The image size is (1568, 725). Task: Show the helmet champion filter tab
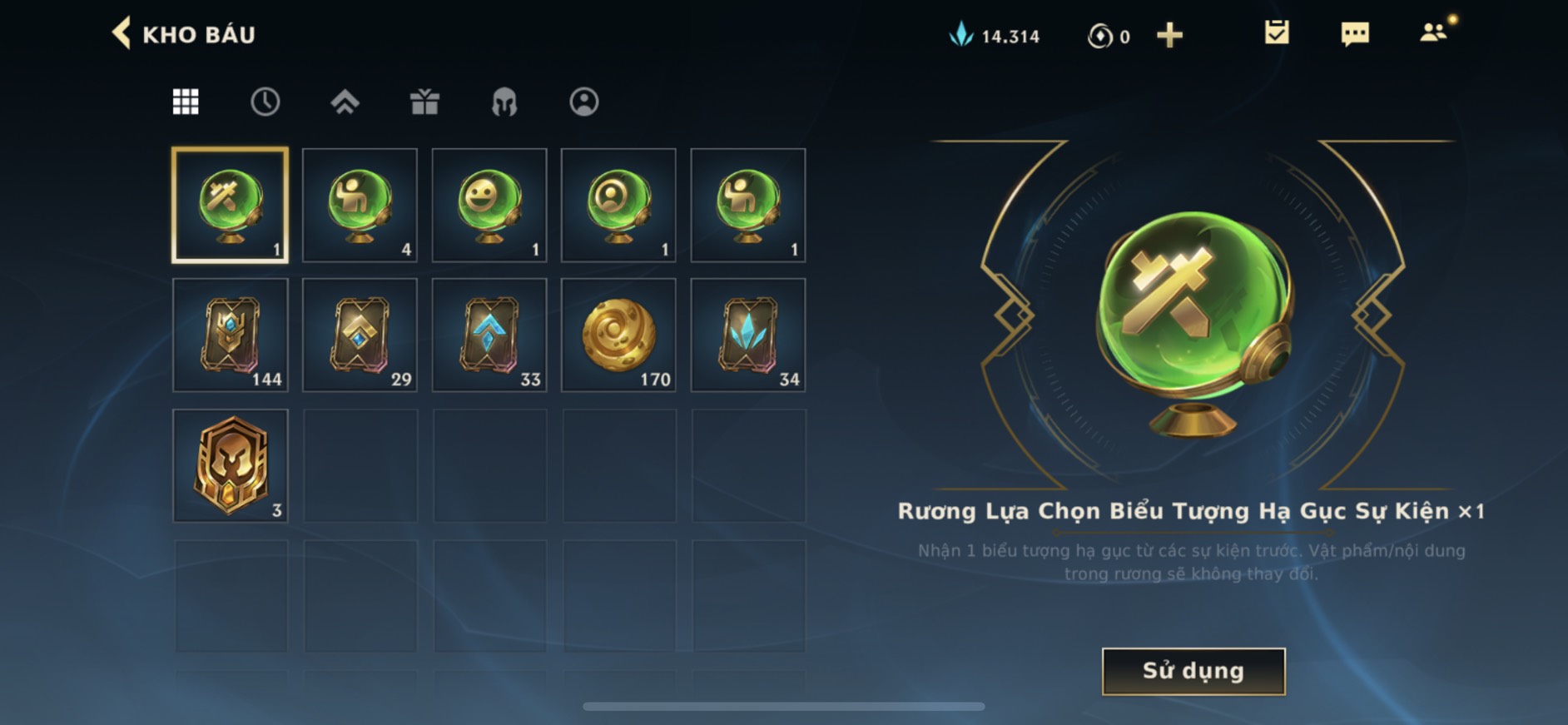(504, 102)
